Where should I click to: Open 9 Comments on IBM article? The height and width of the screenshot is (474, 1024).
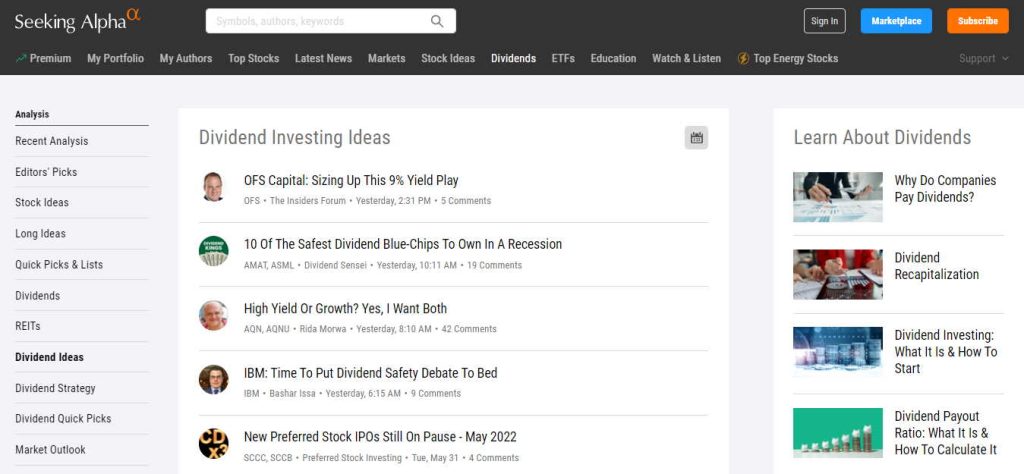[x=436, y=394]
